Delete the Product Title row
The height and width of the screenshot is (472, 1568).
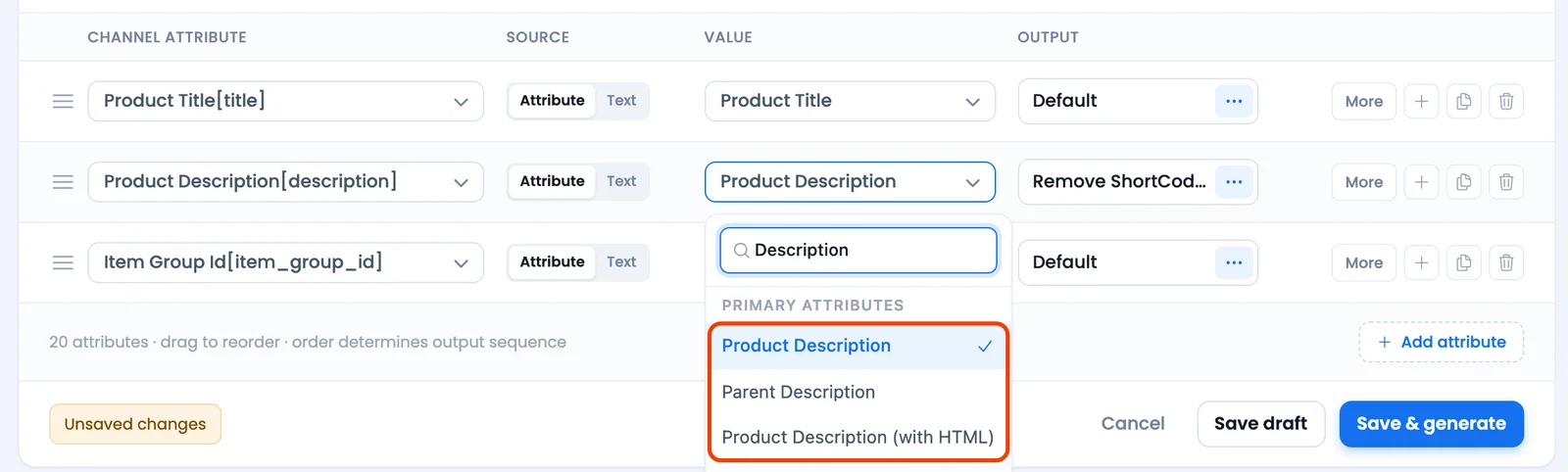(x=1506, y=101)
